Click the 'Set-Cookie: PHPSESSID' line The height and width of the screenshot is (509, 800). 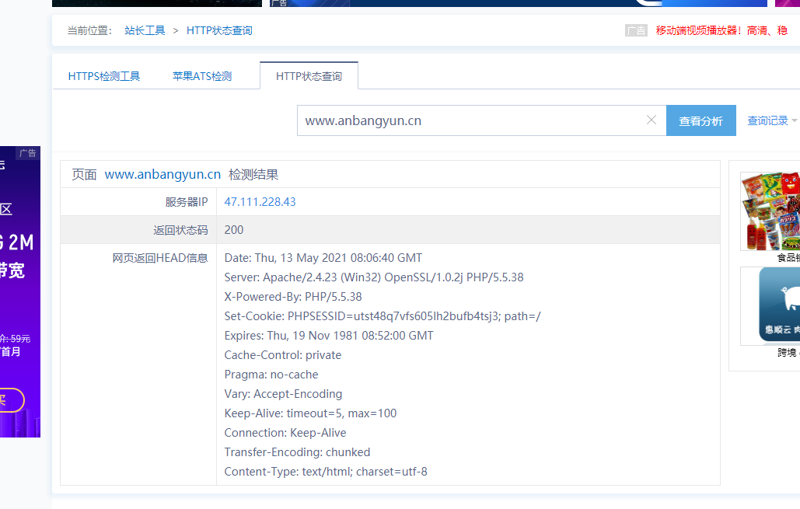tap(382, 316)
